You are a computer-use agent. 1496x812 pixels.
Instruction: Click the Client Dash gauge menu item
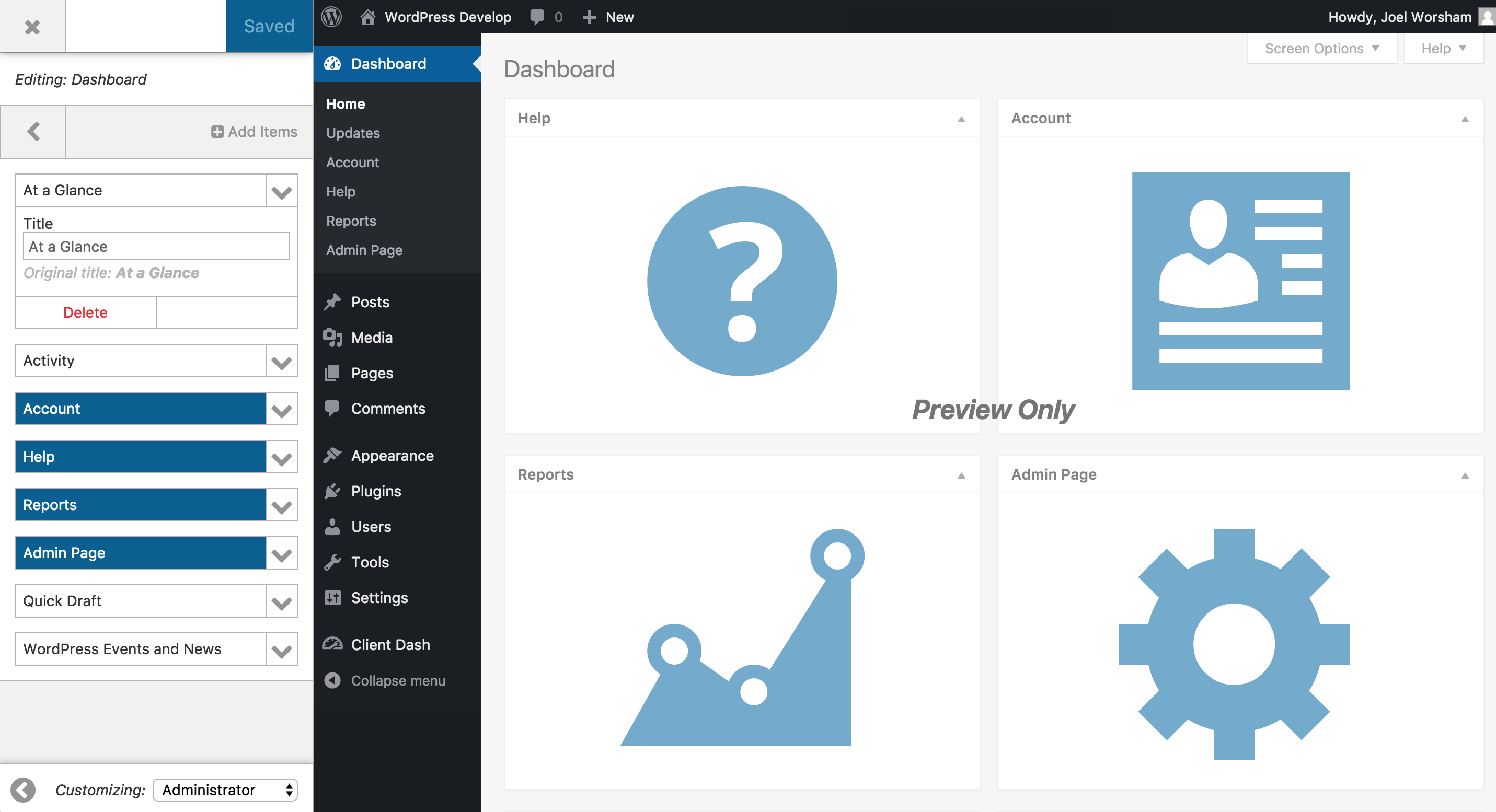(x=390, y=645)
